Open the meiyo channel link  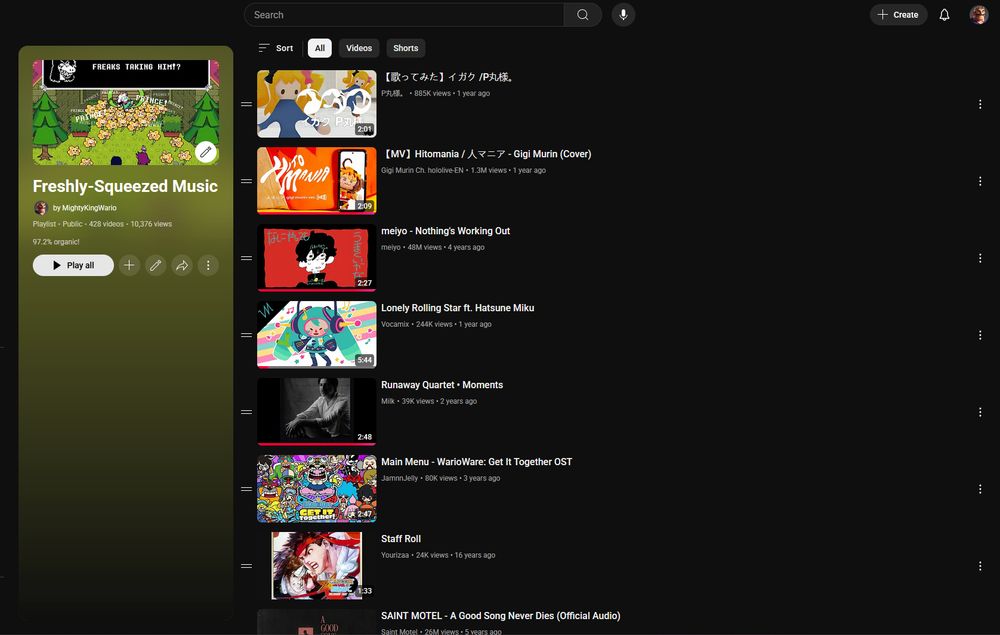[391, 247]
